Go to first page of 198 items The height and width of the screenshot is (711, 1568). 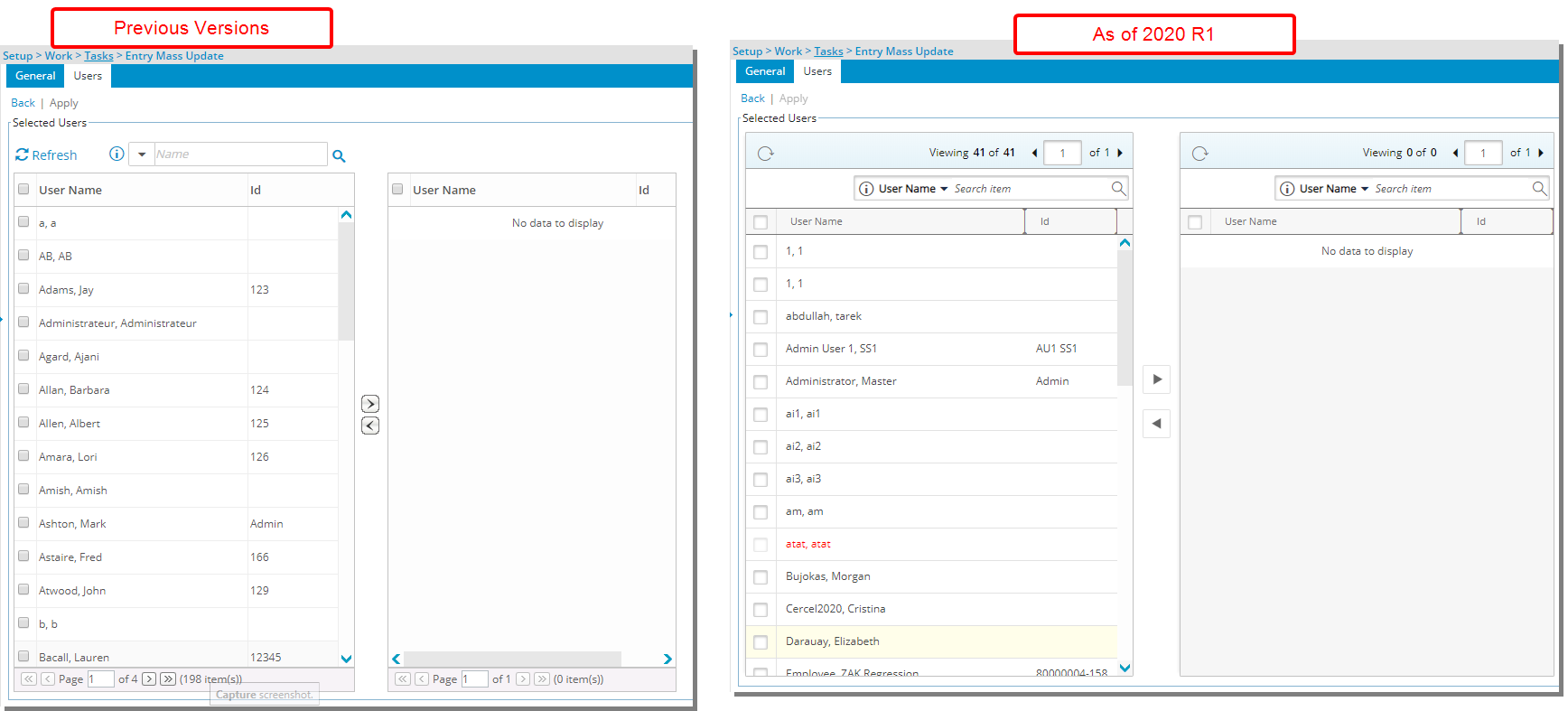point(29,678)
